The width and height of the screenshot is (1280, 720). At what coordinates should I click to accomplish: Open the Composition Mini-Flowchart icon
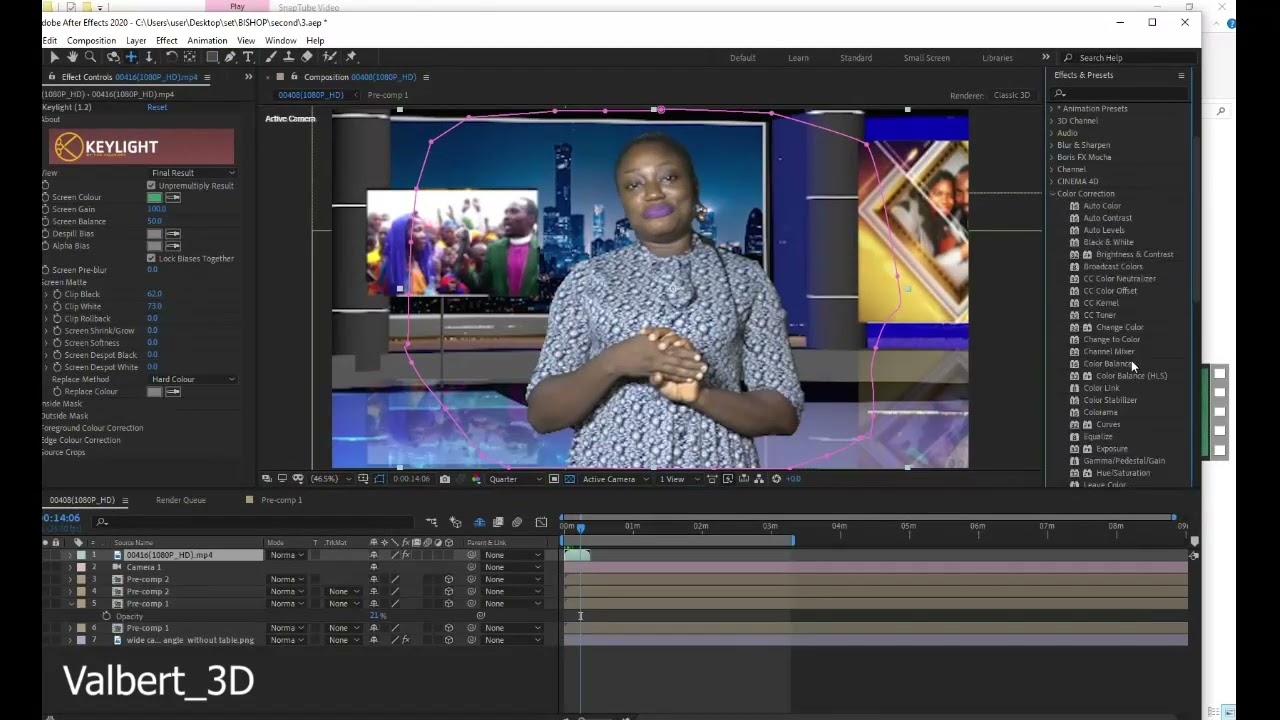tap(431, 522)
